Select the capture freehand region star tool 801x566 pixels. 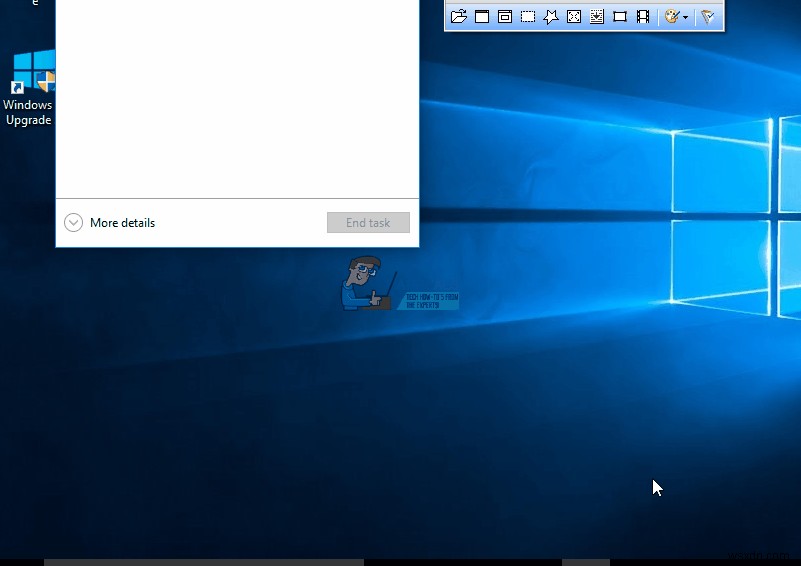551,16
